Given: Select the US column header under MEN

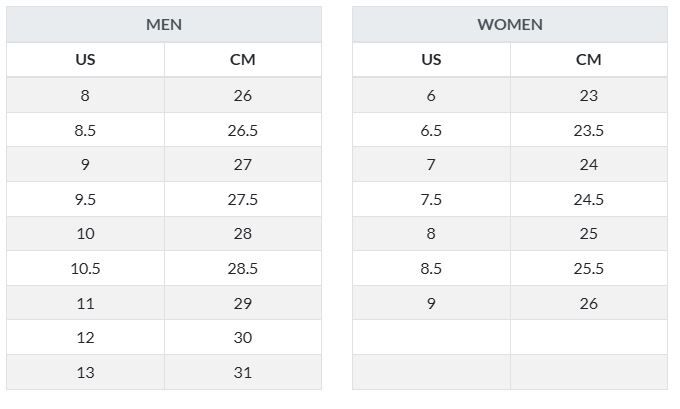Looking at the screenshot, I should point(85,59).
